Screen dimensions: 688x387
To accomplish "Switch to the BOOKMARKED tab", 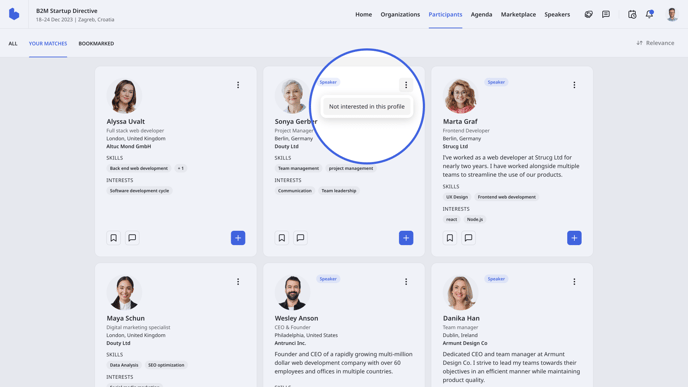I will 96,43.
